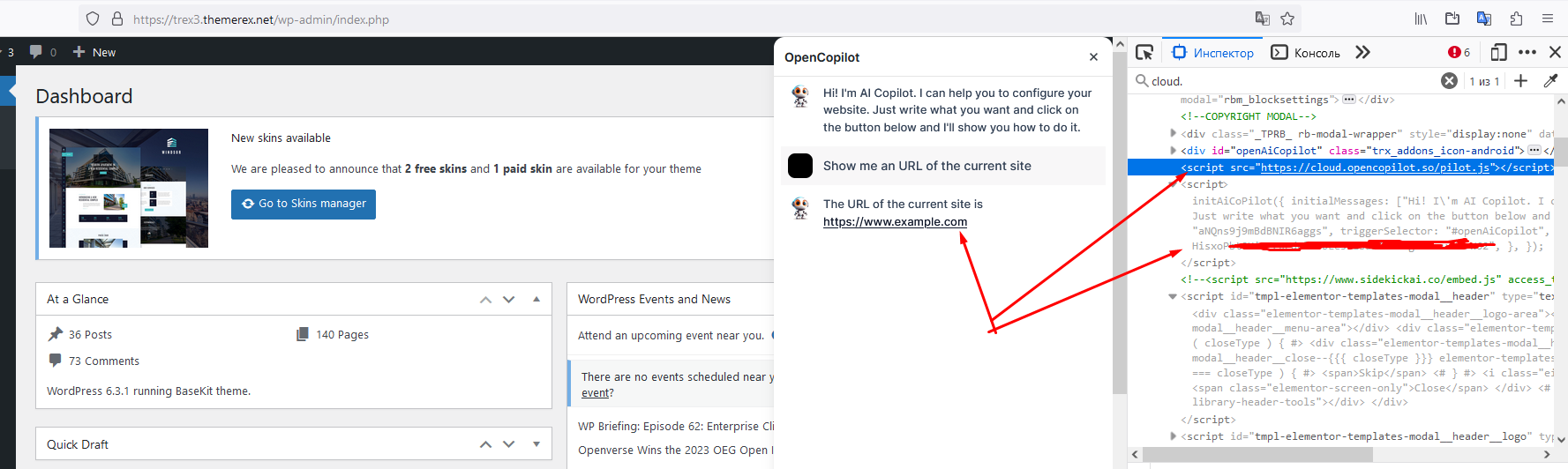Add a new node with the plus icon
Image resolution: width=1568 pixels, height=469 pixels.
(1520, 81)
